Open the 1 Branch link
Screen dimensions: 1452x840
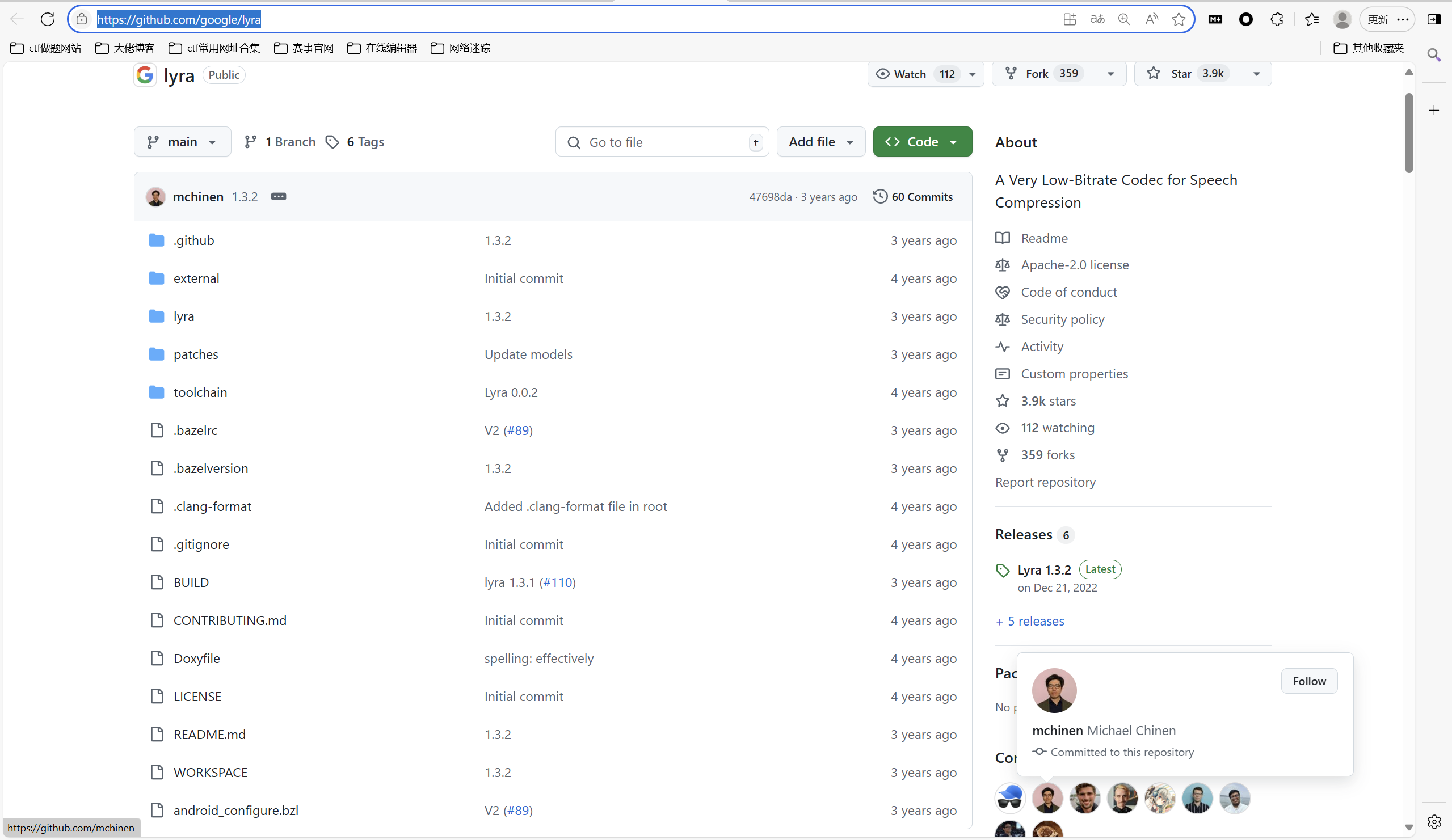[x=280, y=142]
